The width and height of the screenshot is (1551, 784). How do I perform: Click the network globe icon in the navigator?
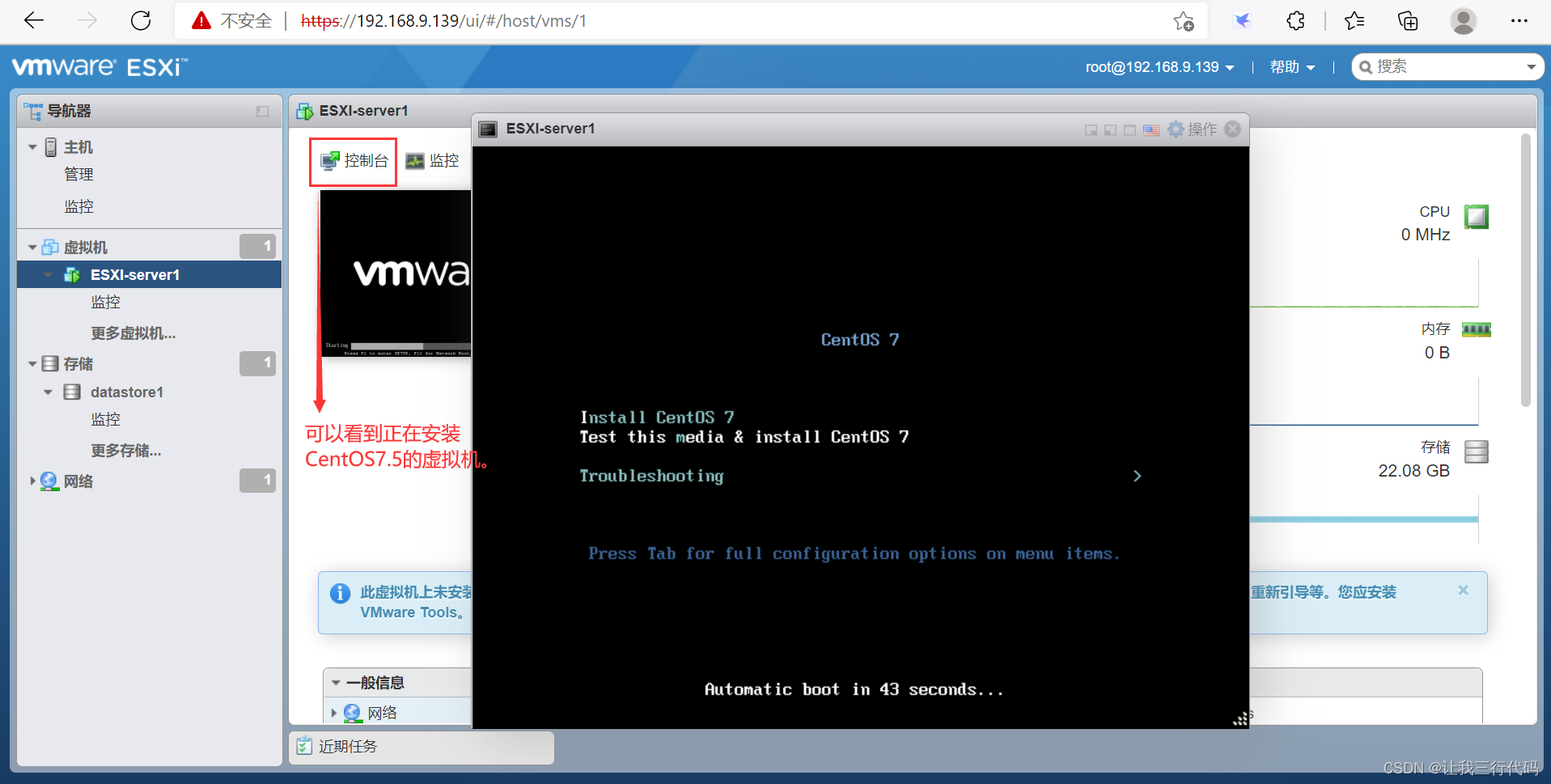point(49,481)
